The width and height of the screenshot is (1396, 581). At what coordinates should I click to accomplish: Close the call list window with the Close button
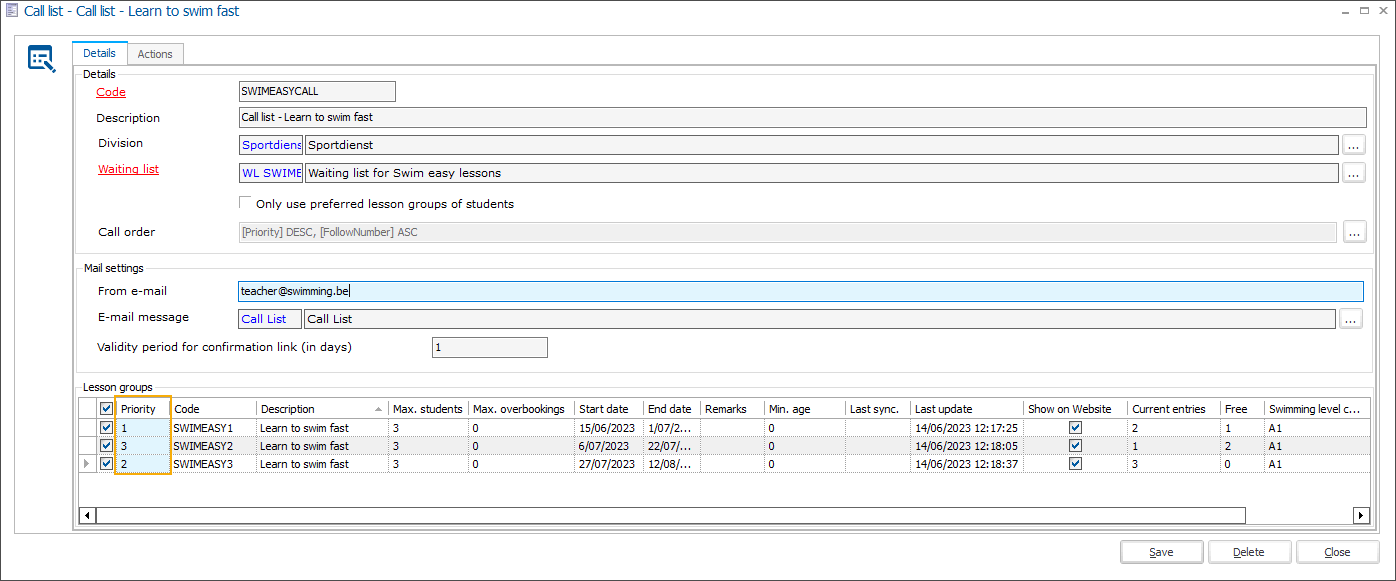[x=1337, y=551]
